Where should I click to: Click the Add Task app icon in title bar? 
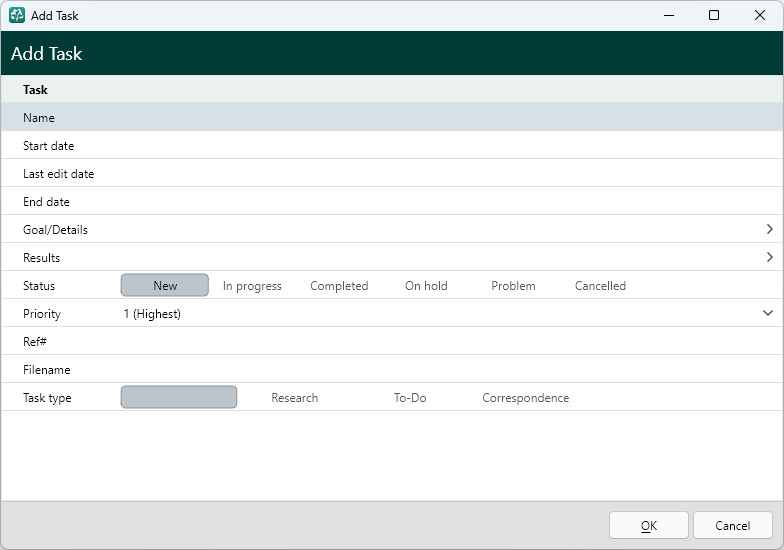pos(17,16)
